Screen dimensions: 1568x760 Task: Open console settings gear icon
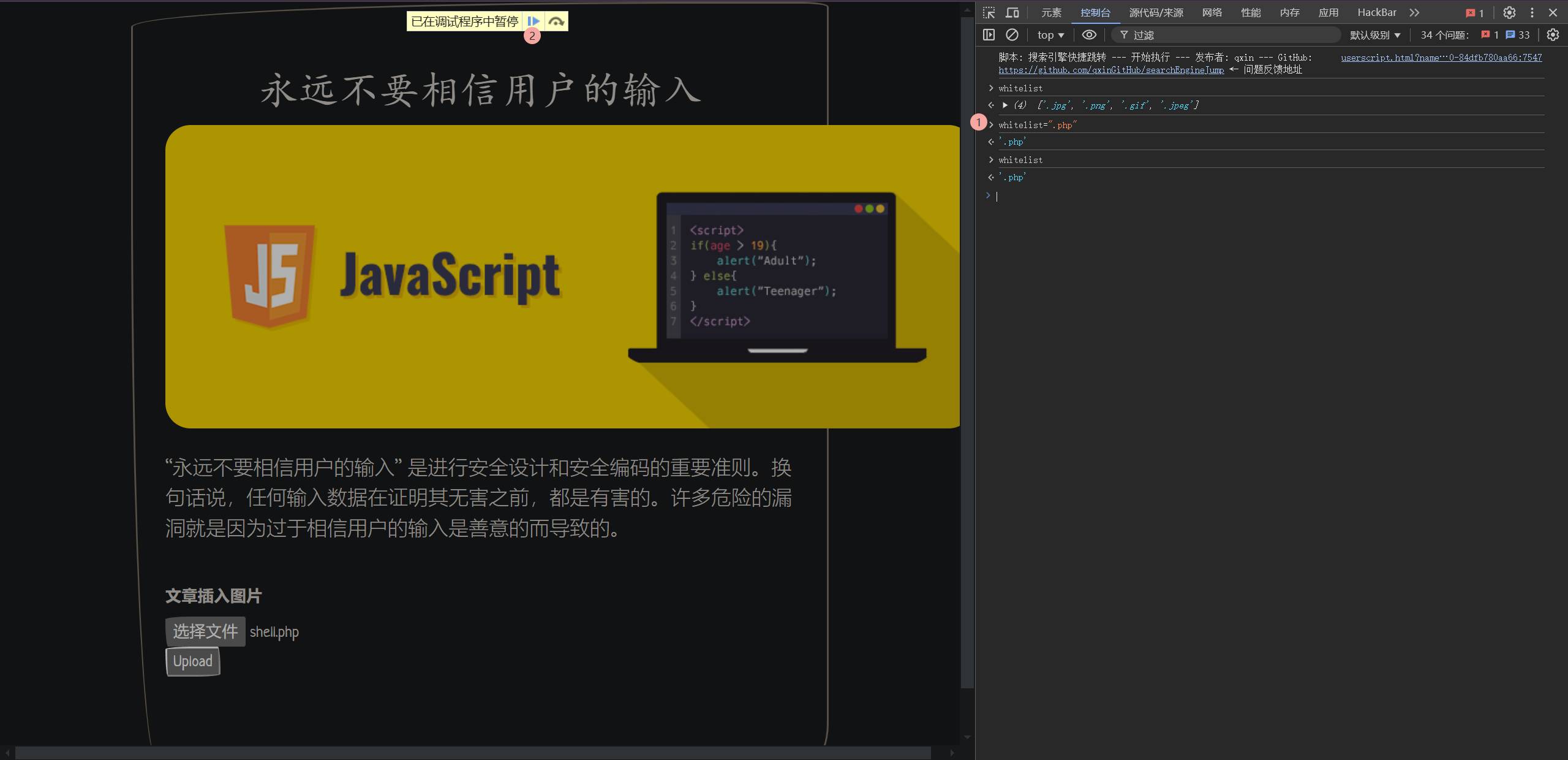1553,35
